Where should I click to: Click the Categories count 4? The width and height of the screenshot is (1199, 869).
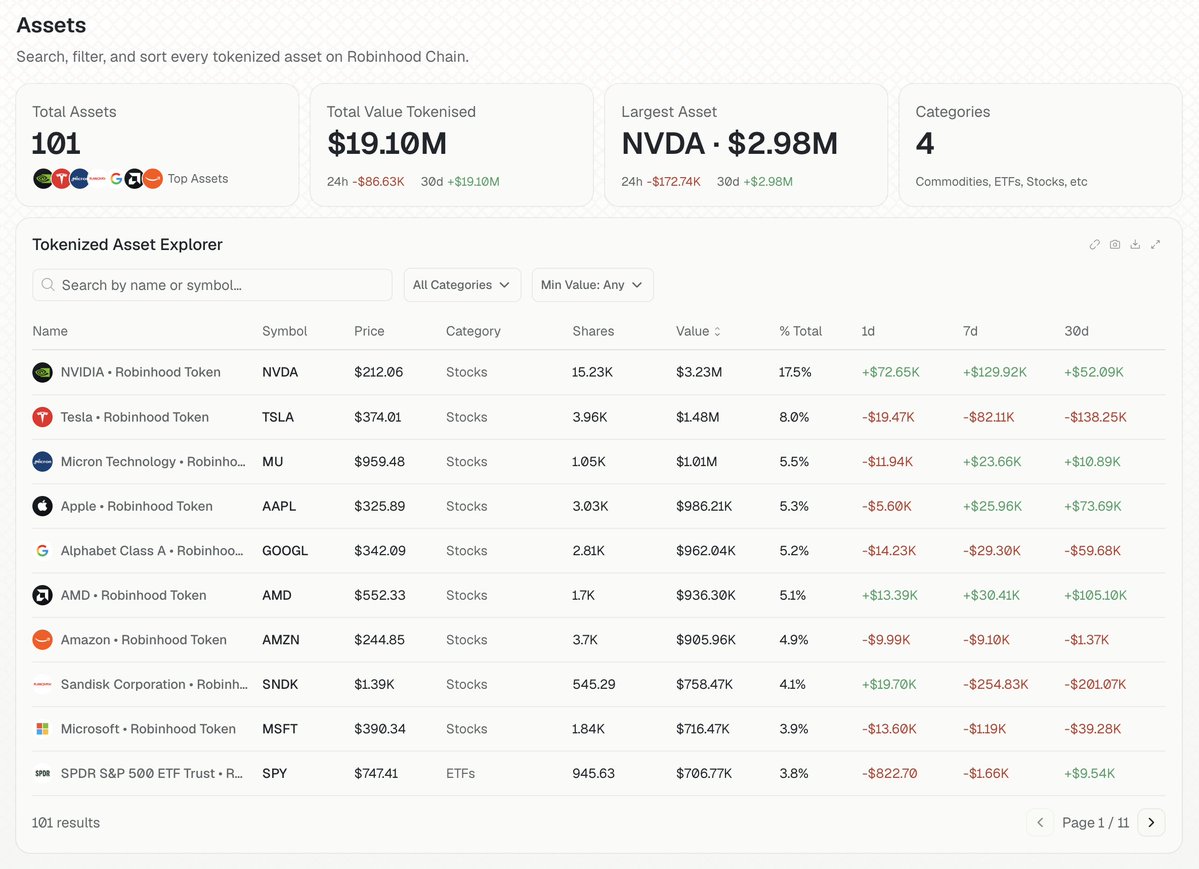(x=924, y=144)
